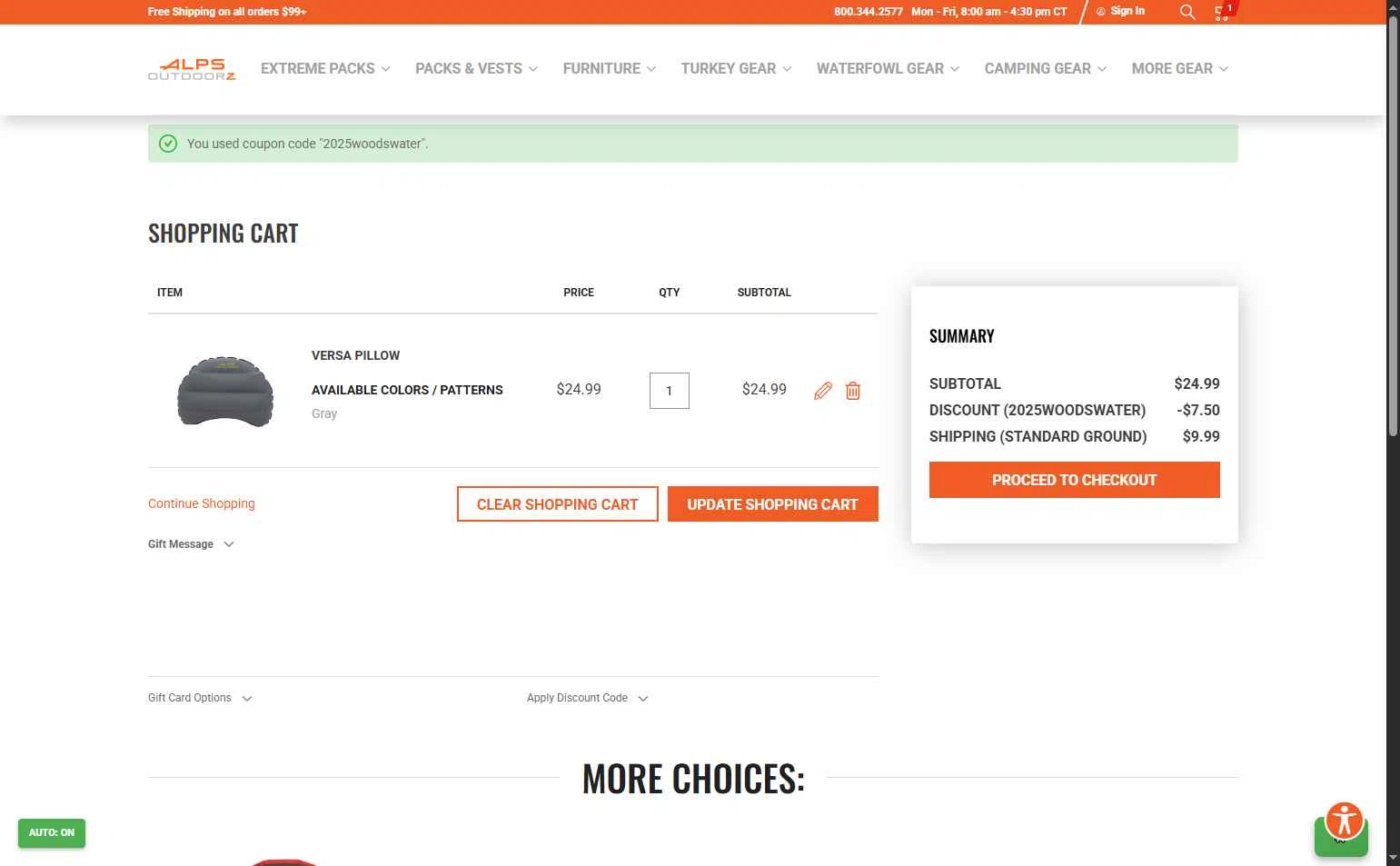
Task: Open the accessibility widget icon
Action: [x=1345, y=821]
